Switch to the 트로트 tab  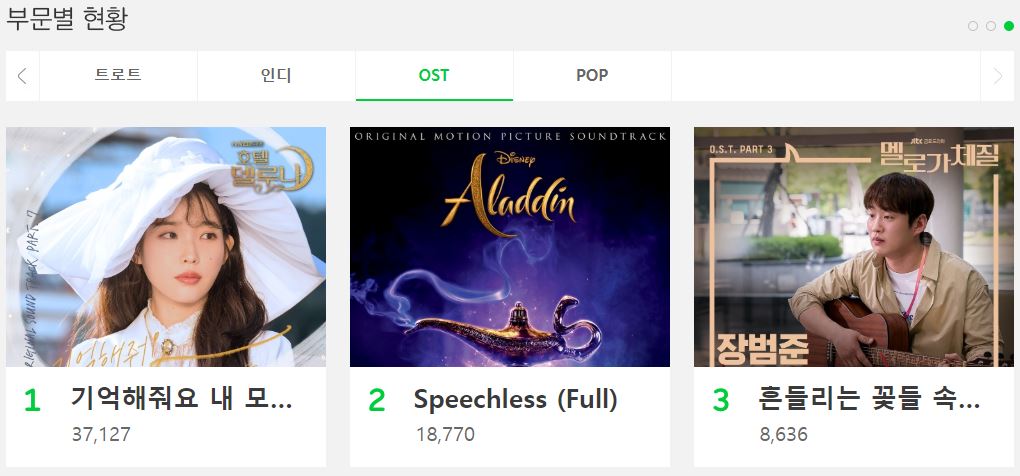point(118,76)
